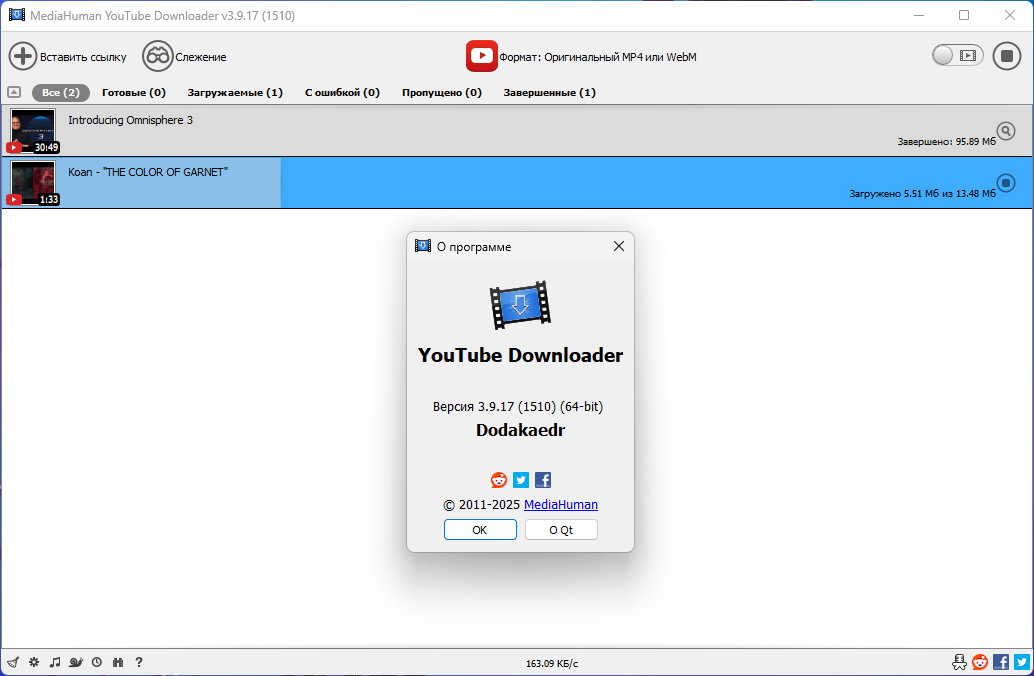Stop the Koan download with its stop icon

tap(1006, 183)
